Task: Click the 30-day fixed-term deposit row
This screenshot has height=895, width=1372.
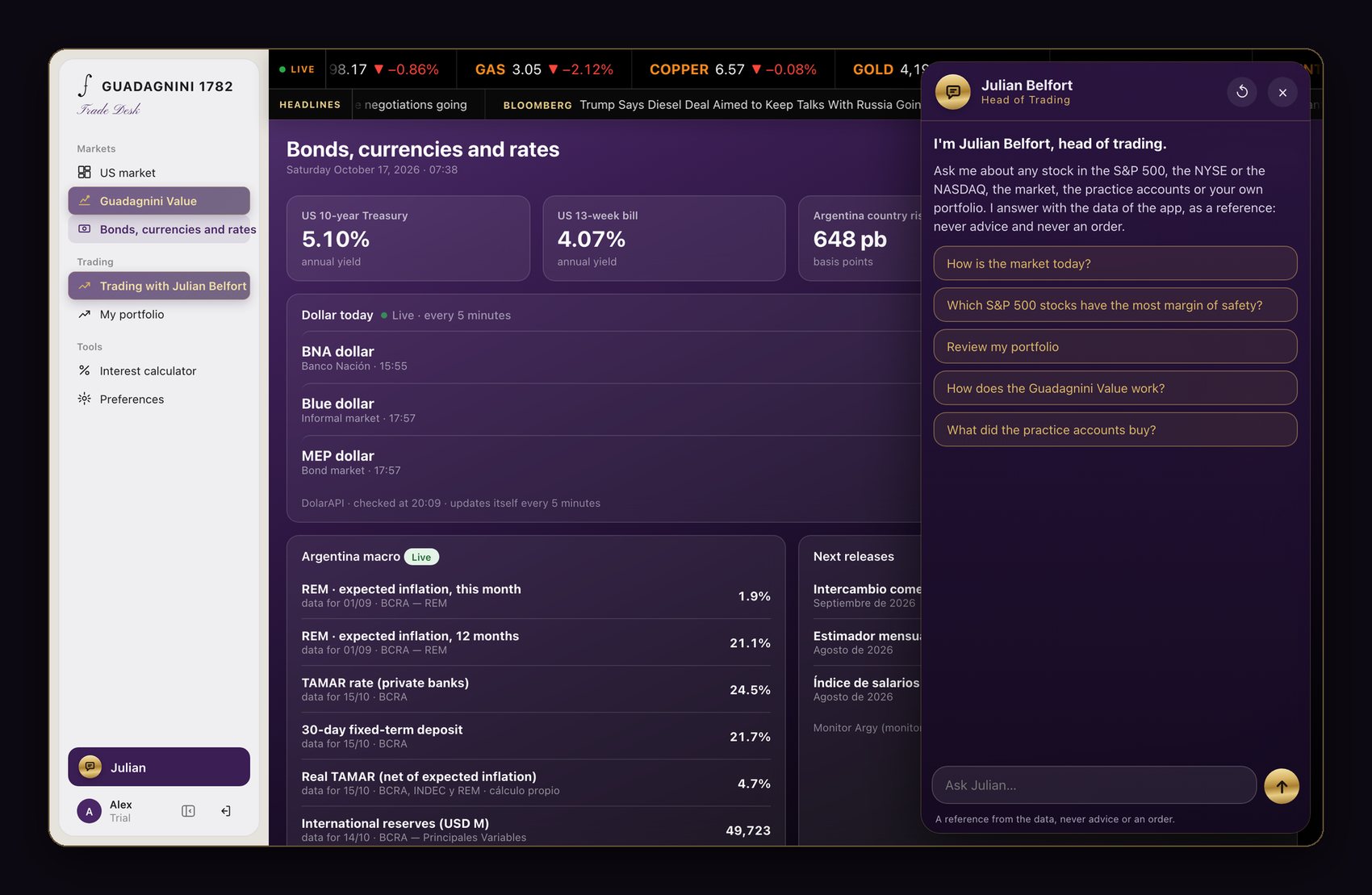Action: [x=536, y=736]
